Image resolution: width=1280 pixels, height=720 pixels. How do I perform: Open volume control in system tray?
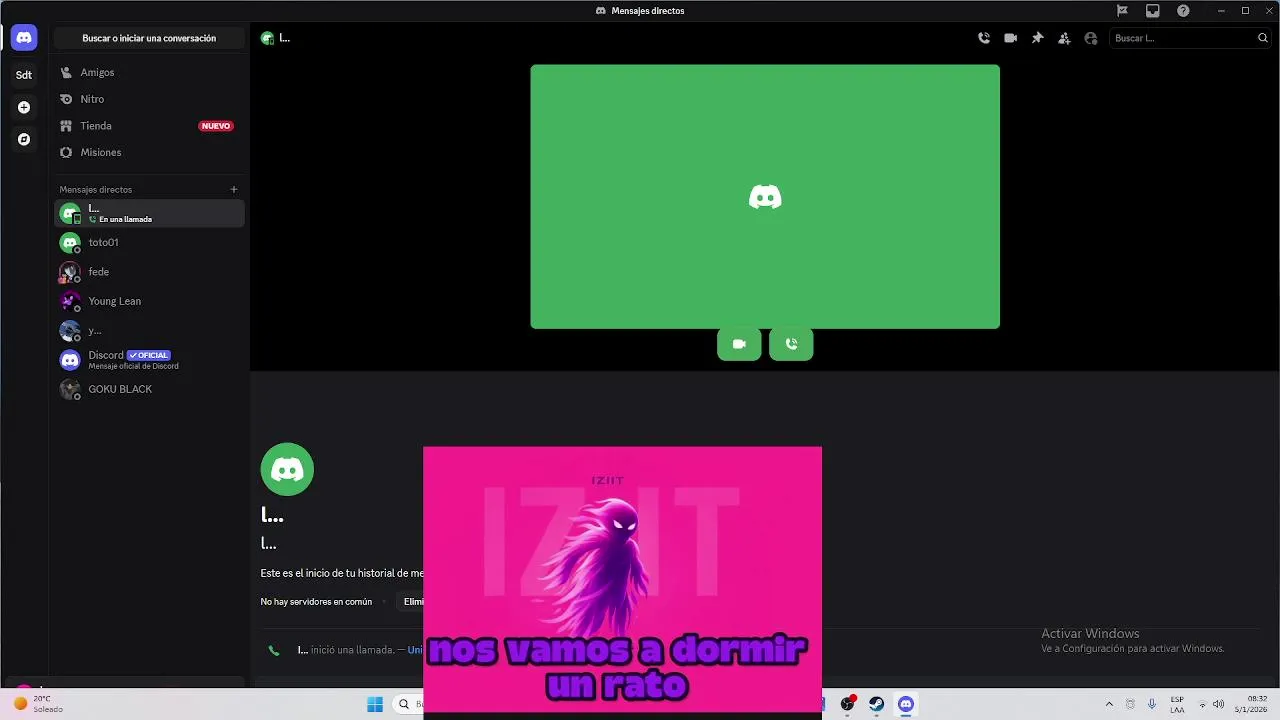1218,704
